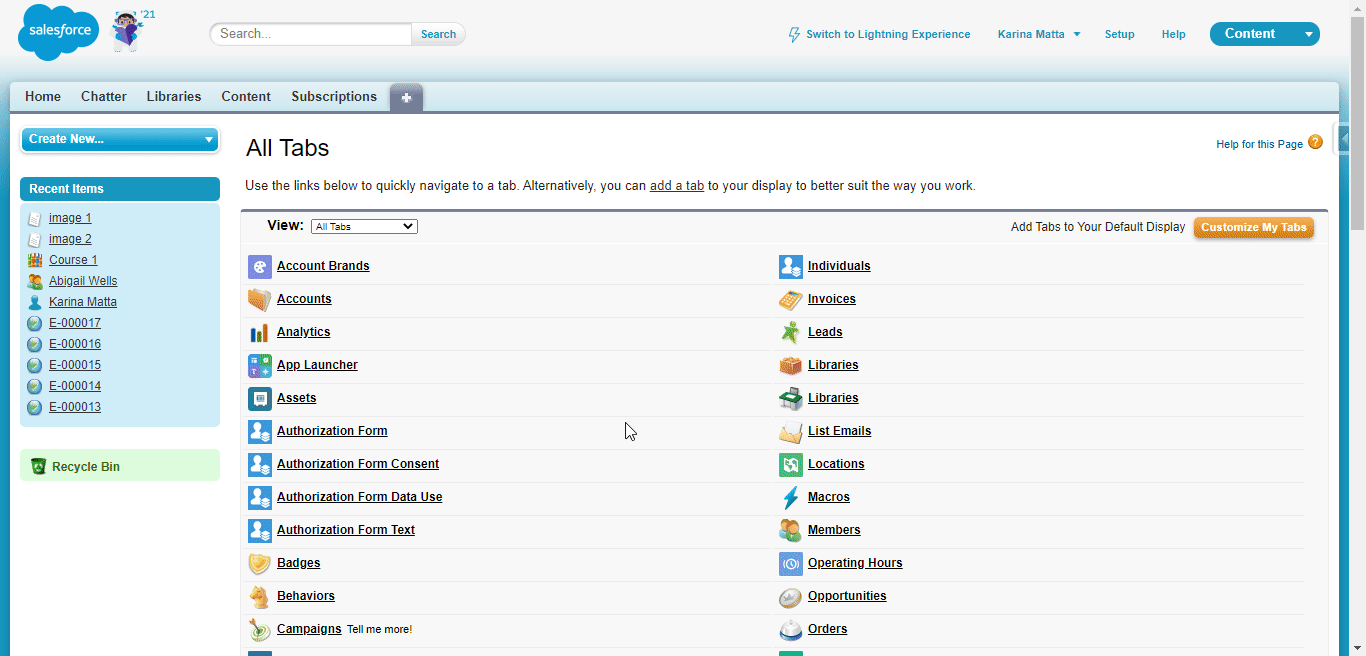Click the Analytics bar chart icon

tap(259, 332)
